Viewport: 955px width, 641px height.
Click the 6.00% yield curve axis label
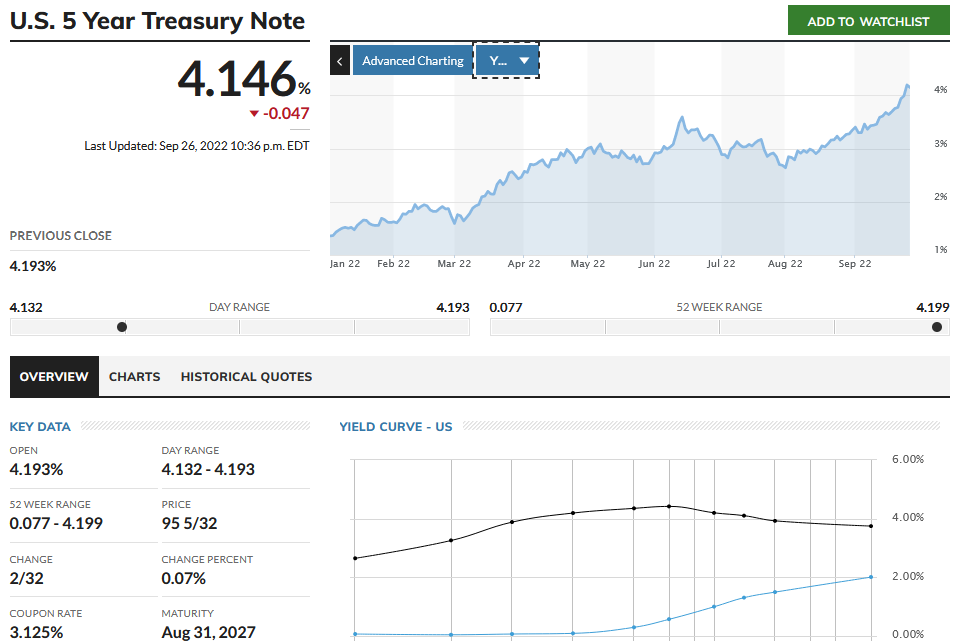pos(908,459)
